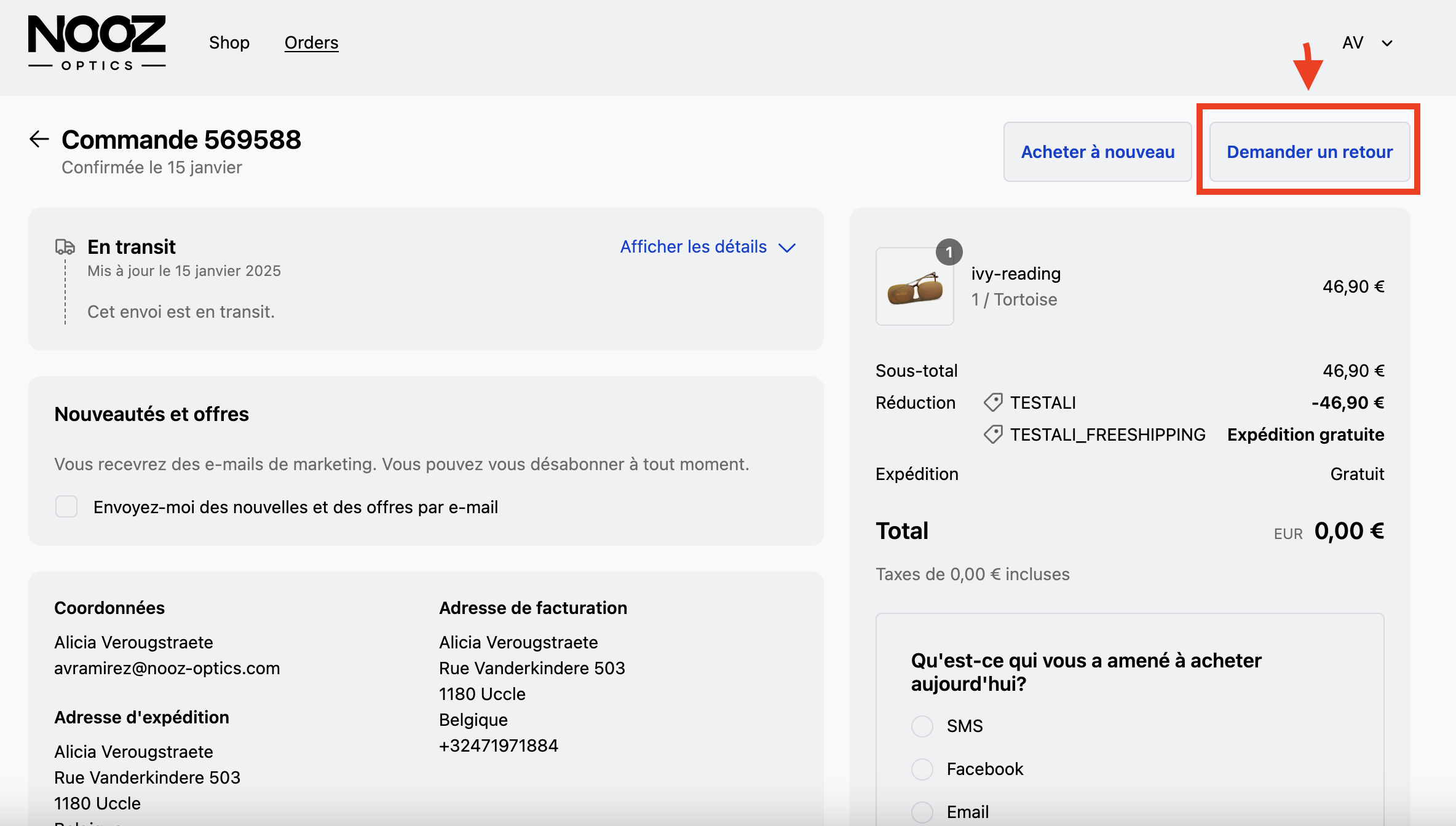This screenshot has height=826, width=1456.
Task: Click the chevron beside Afficher les détails
Action: click(x=787, y=248)
